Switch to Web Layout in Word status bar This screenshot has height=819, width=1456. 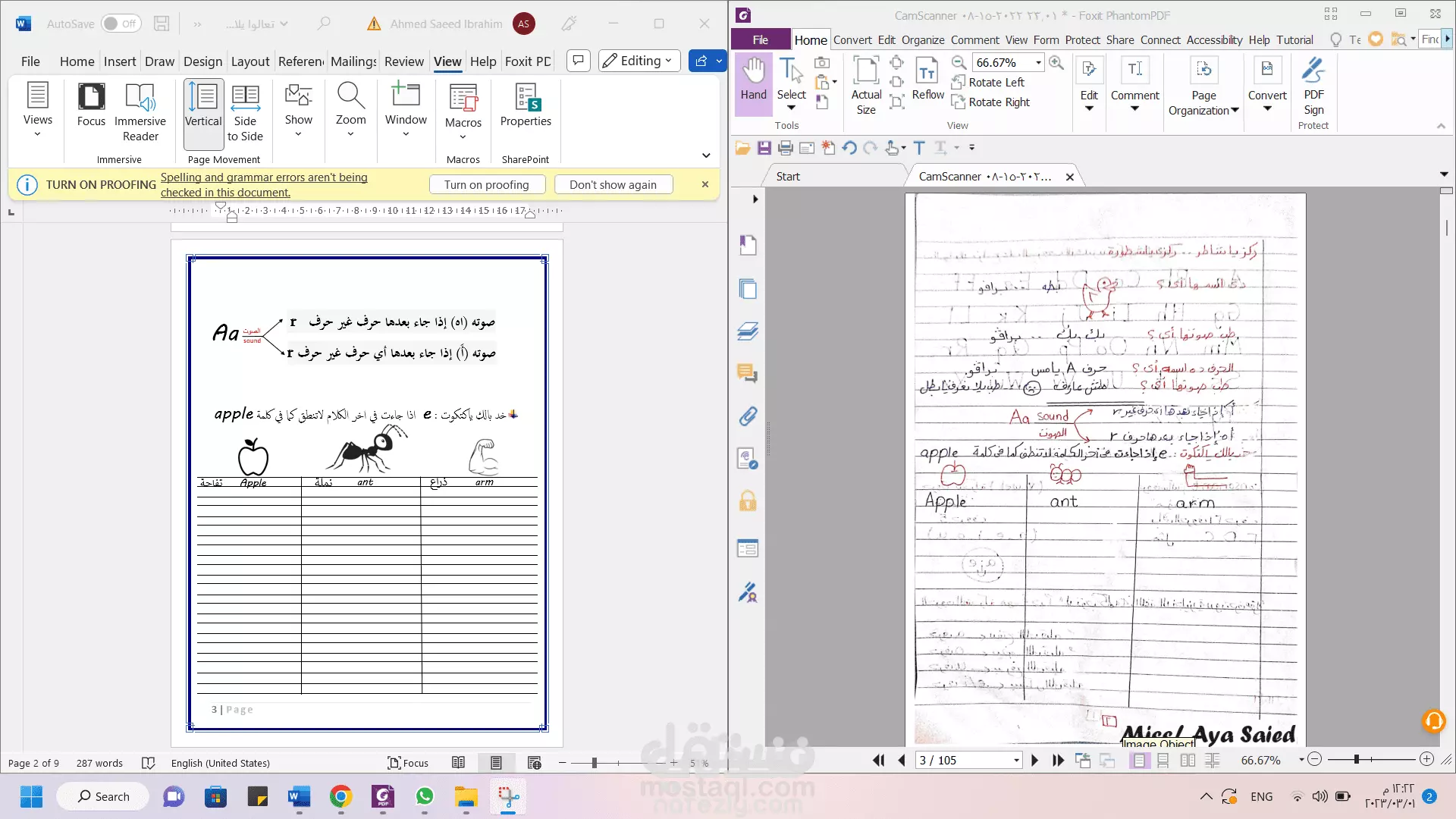[x=534, y=763]
